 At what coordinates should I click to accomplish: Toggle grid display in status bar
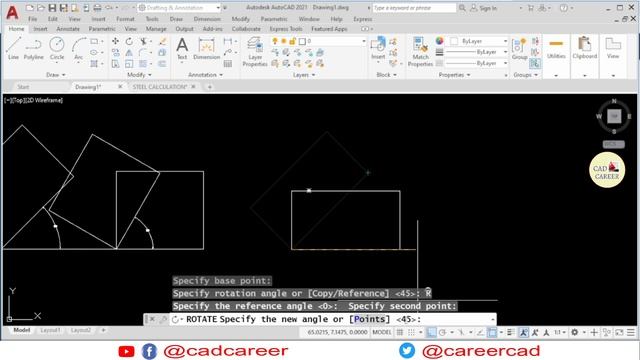(400, 333)
